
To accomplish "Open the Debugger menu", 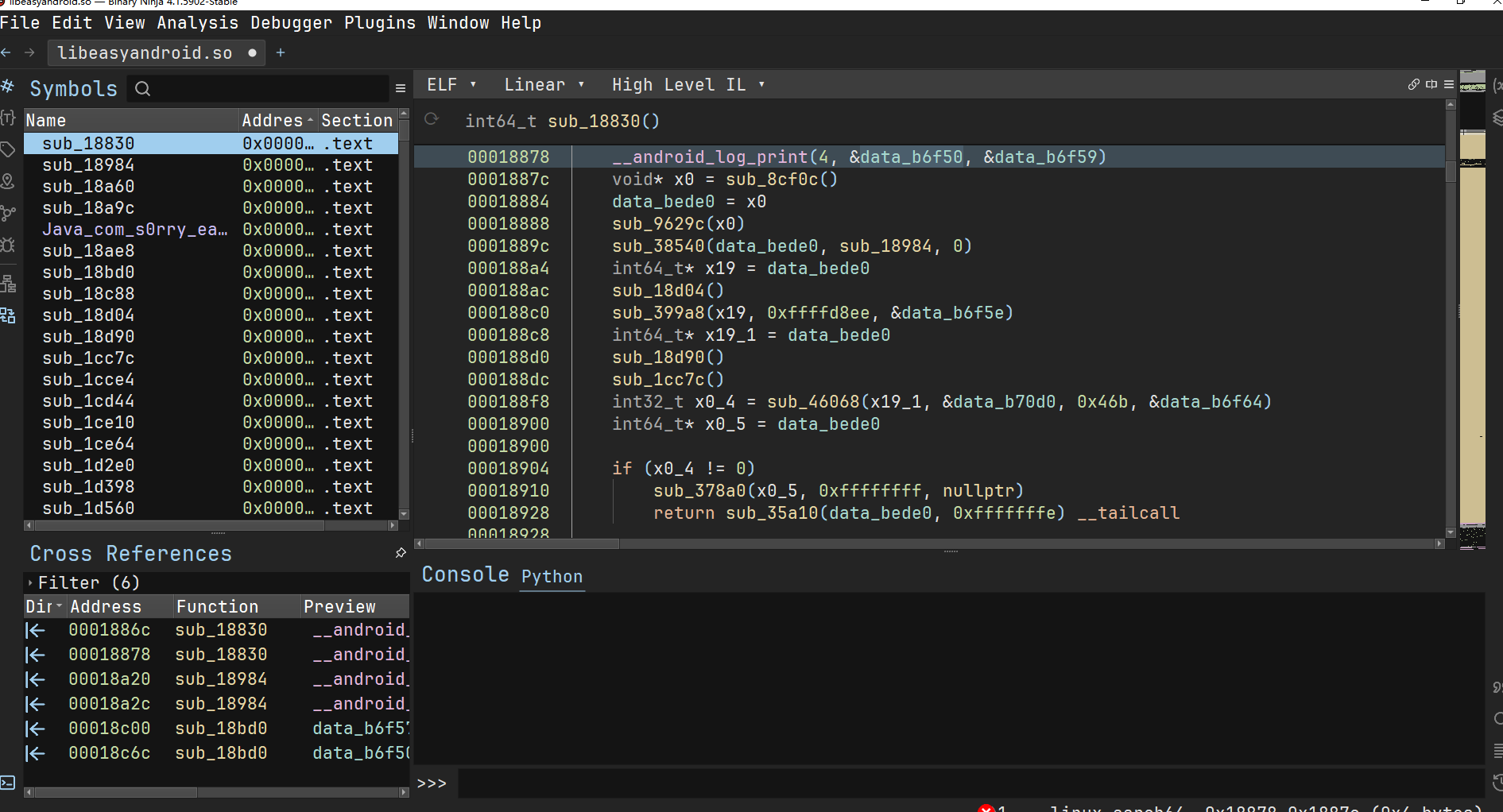I will click(292, 23).
